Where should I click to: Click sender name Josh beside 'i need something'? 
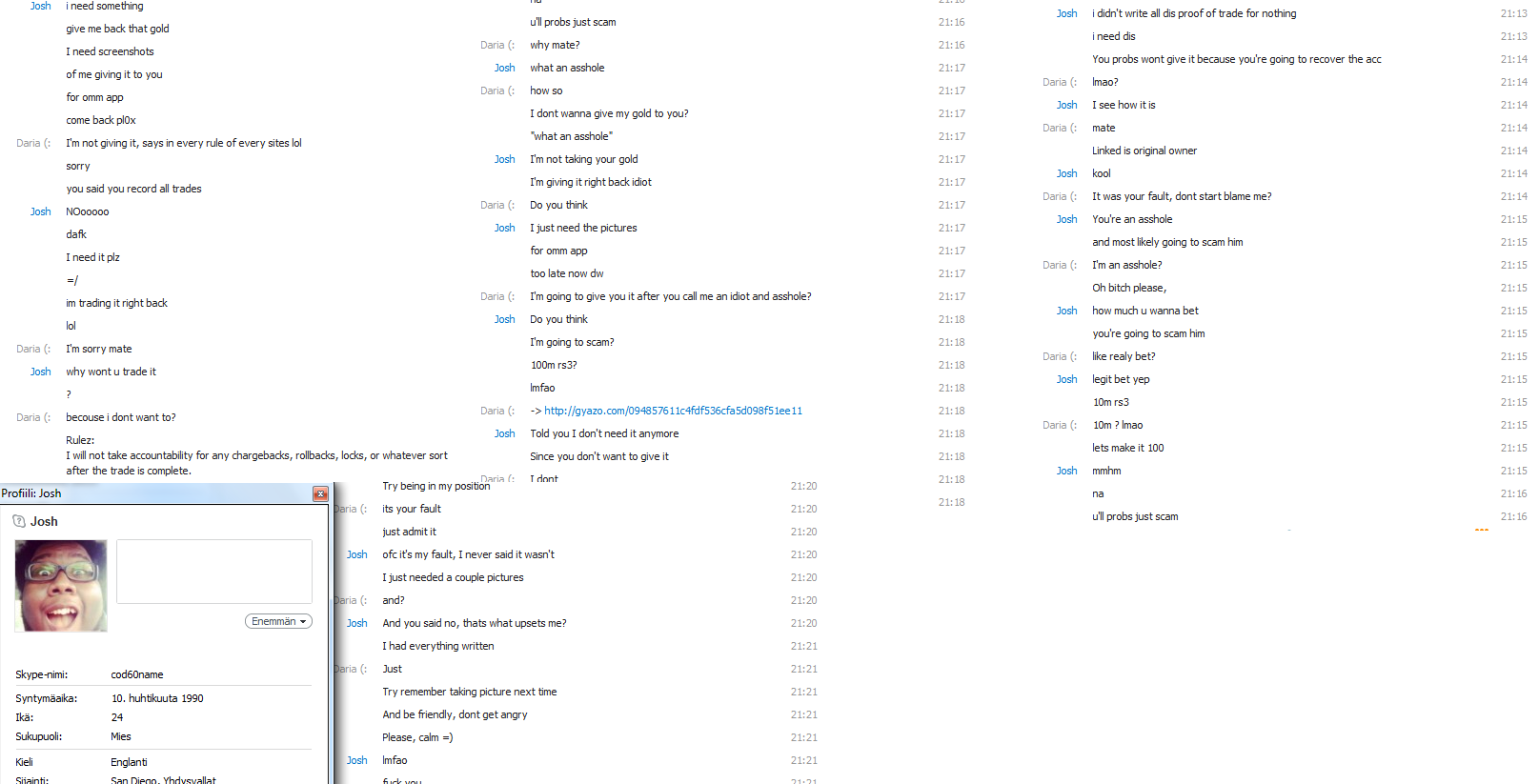[x=41, y=6]
